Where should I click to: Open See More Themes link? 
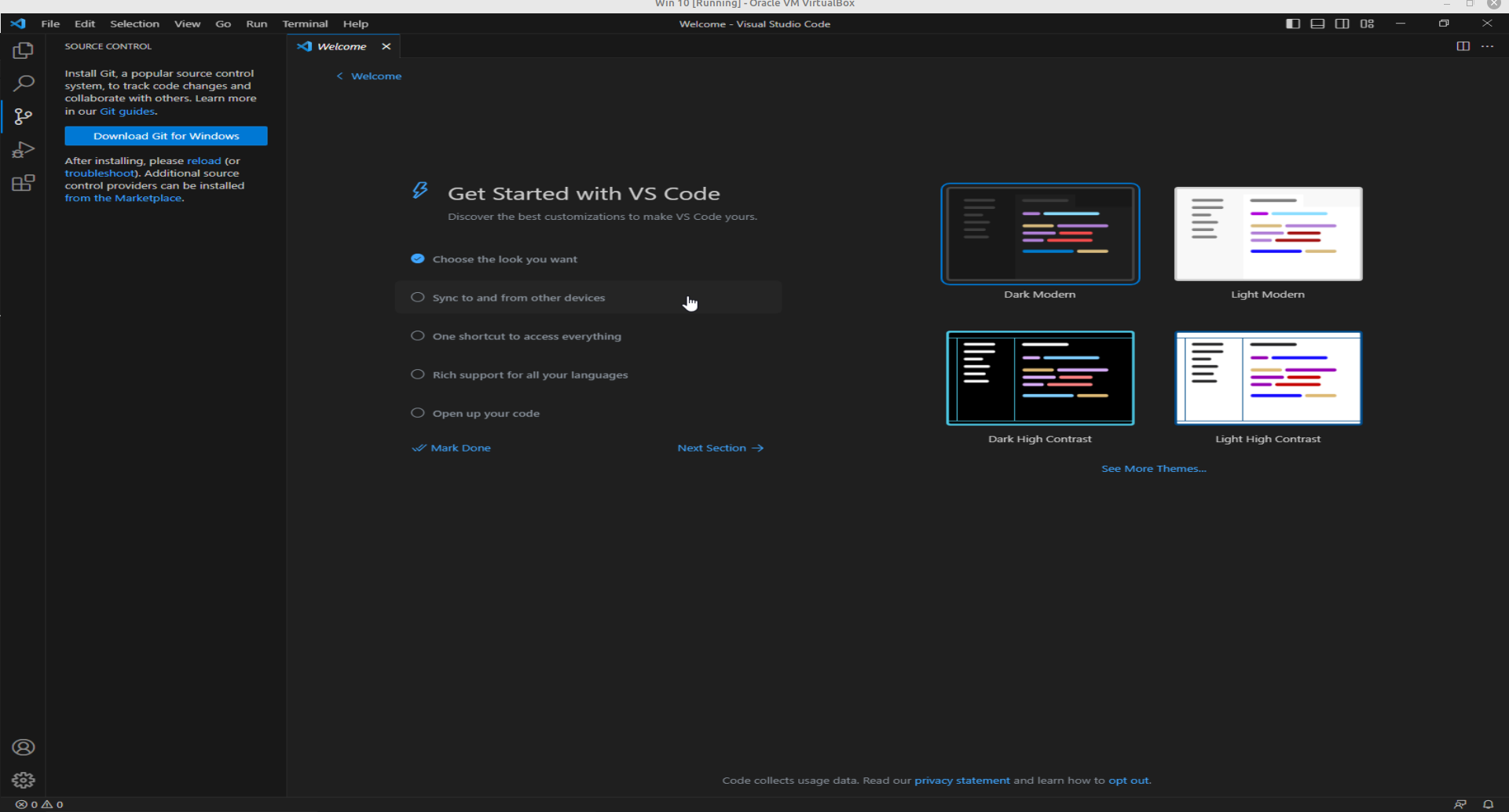[1154, 469]
